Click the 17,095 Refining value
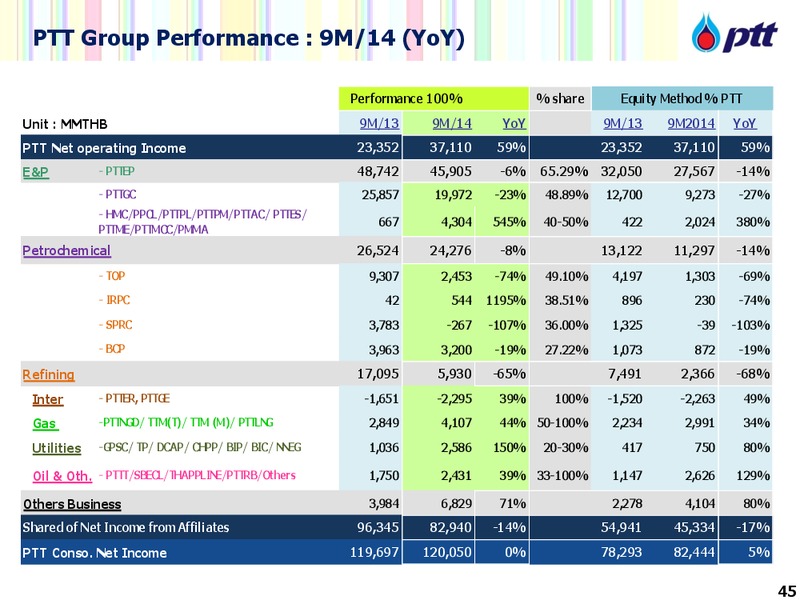The height and width of the screenshot is (600, 800). [378, 374]
